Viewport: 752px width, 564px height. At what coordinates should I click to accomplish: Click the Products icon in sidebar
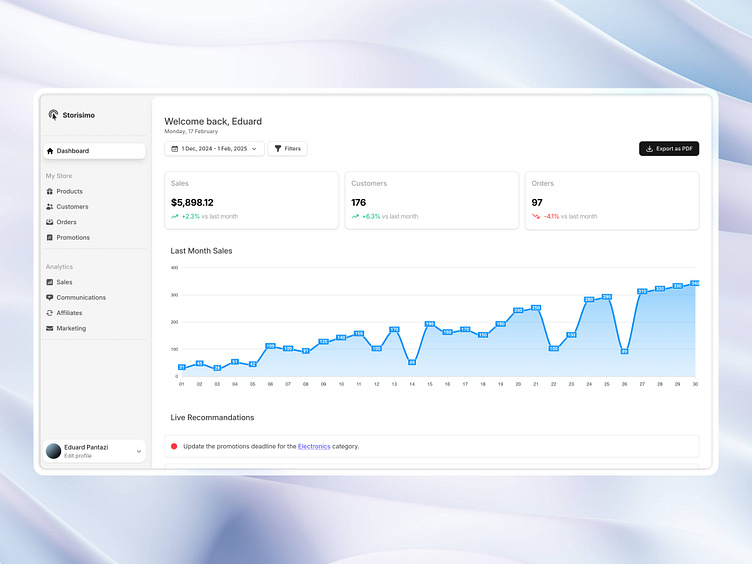coord(50,191)
